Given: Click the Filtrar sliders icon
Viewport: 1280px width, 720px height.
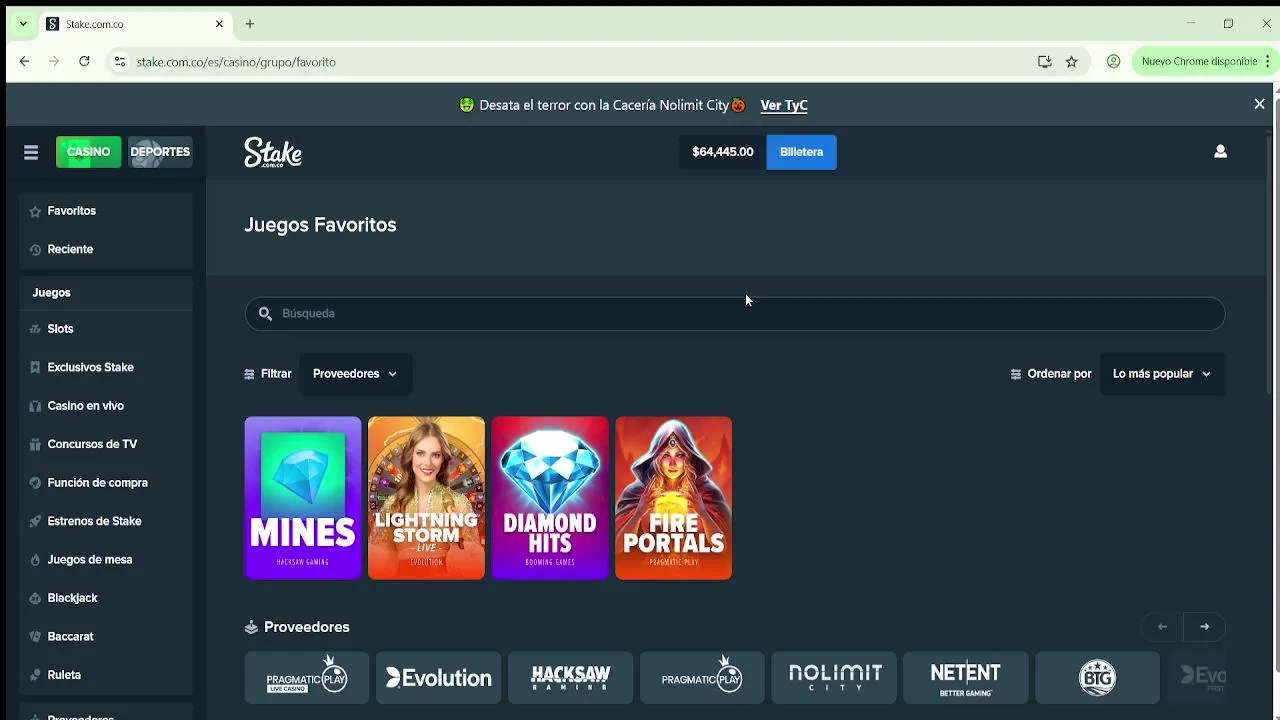Looking at the screenshot, I should [x=249, y=374].
